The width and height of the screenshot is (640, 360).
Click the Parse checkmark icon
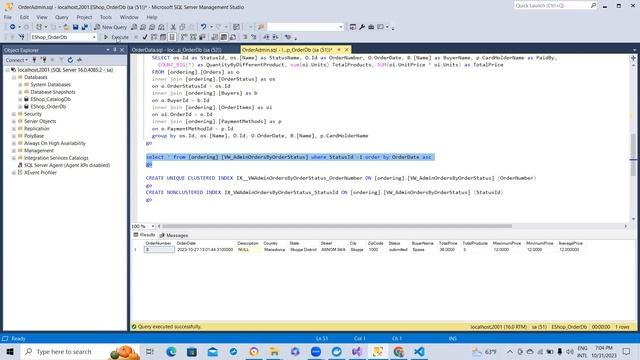[145, 37]
